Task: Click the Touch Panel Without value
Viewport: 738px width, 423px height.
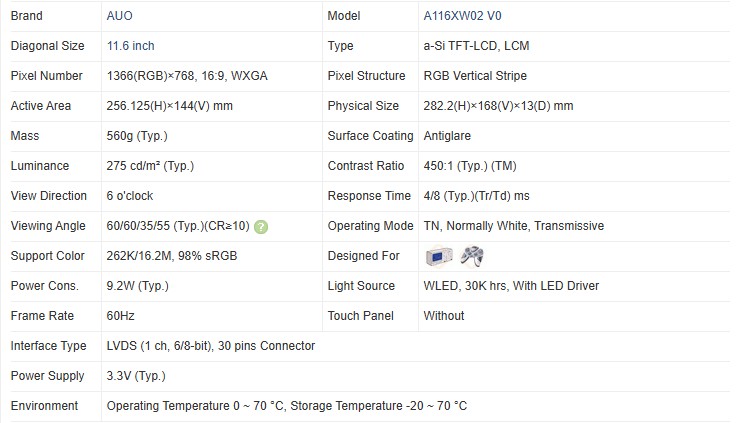Action: coord(444,316)
